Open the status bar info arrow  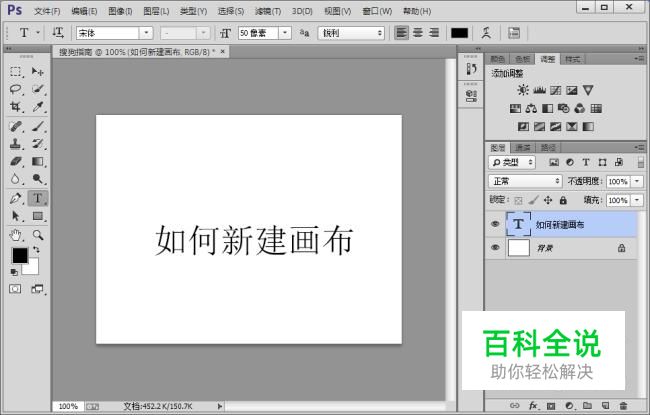tap(220, 406)
